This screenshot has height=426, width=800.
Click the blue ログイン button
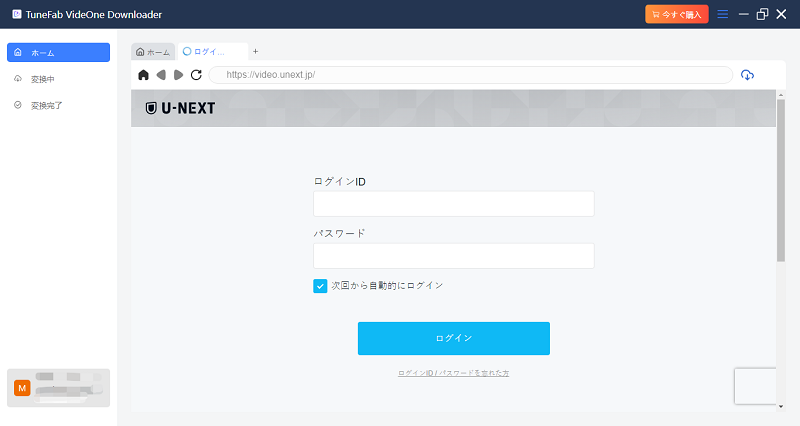454,338
